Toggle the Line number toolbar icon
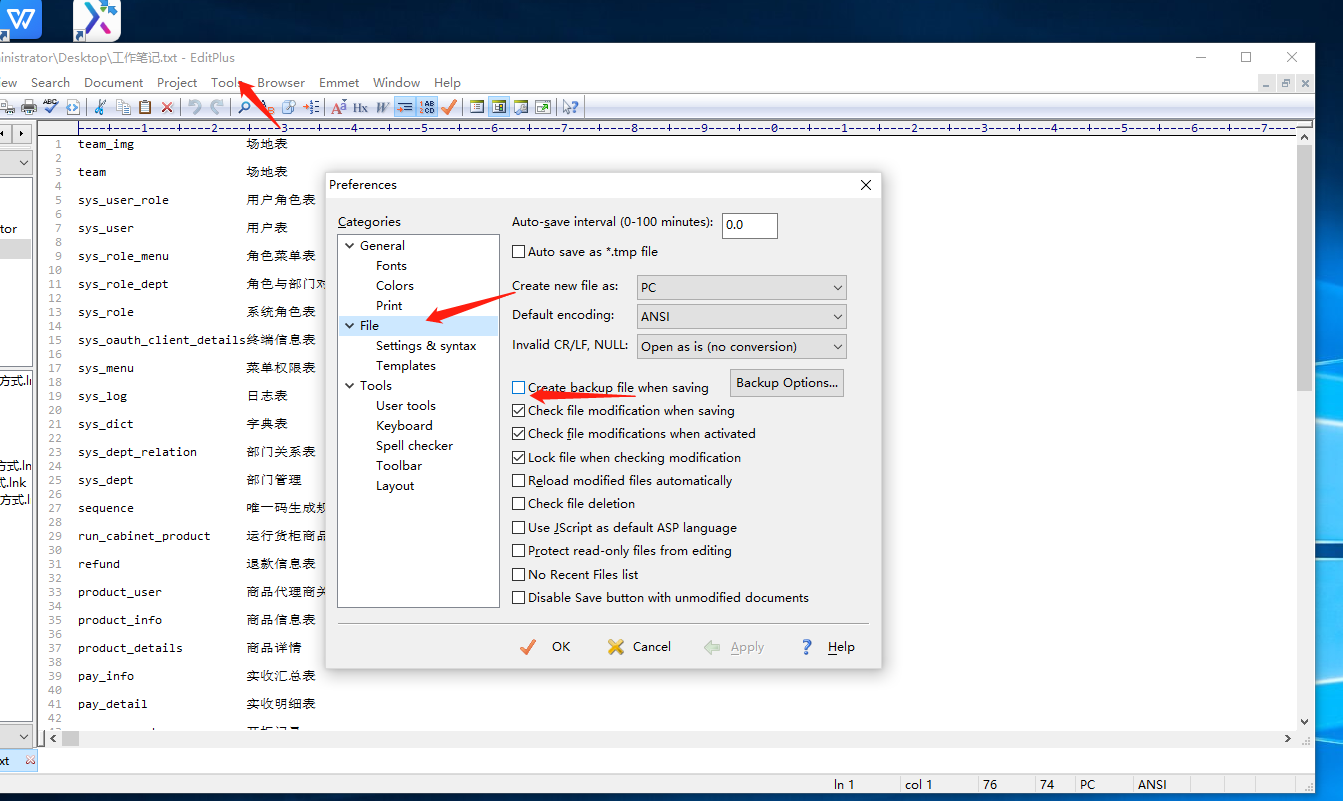Viewport: 1343px width, 801px height. (427, 107)
